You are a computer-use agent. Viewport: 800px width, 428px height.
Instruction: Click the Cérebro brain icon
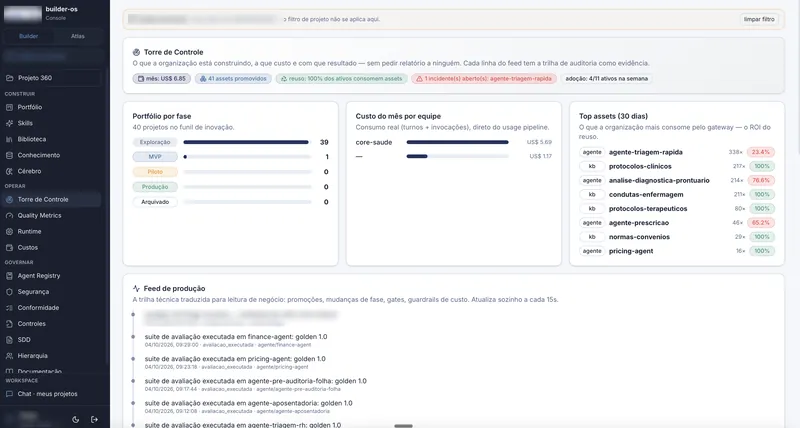[9, 171]
